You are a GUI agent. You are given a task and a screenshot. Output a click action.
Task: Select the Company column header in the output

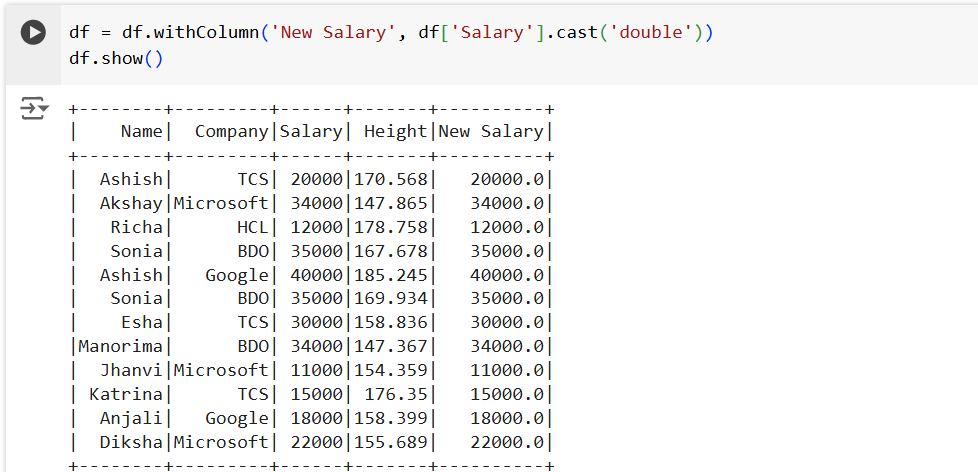(x=231, y=131)
